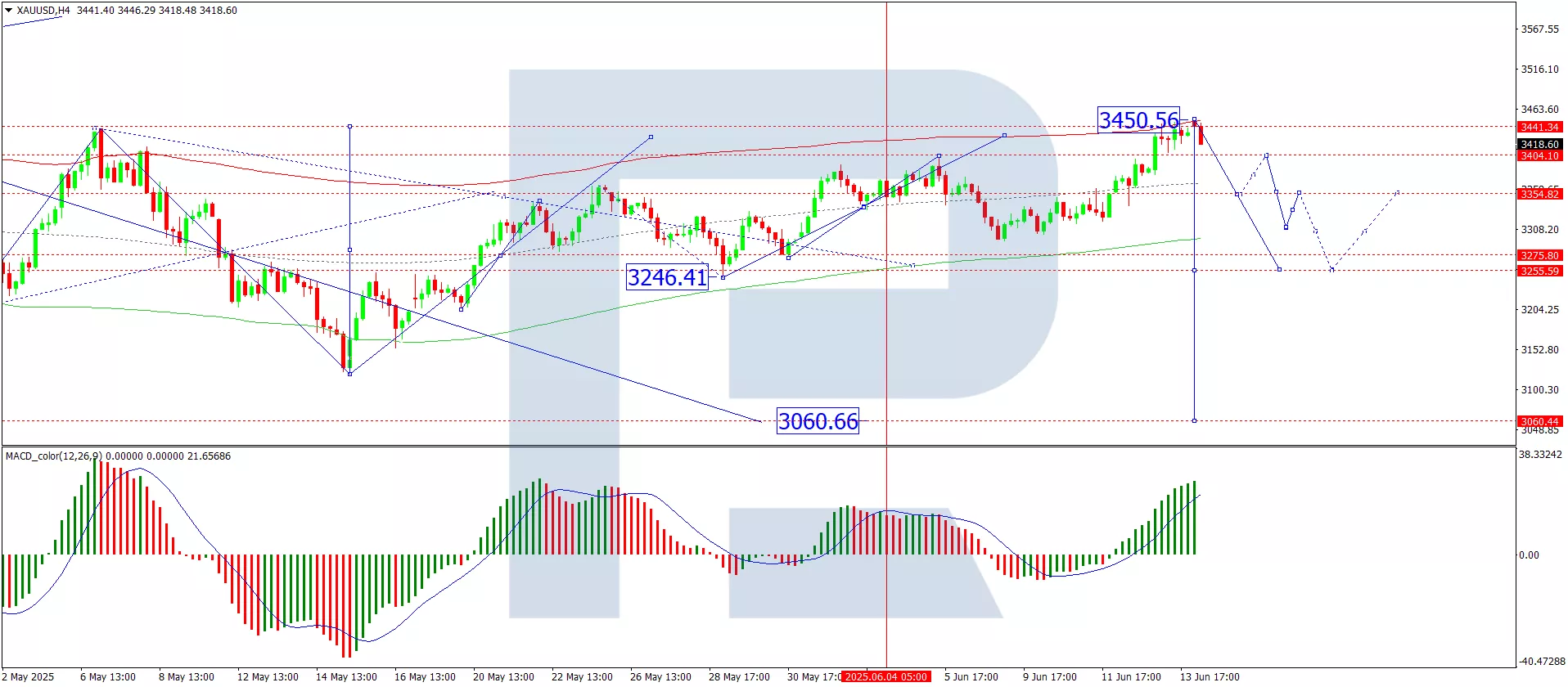Click the black 3418.60 current price tag
This screenshot has height=687, width=1568.
click(x=1539, y=144)
